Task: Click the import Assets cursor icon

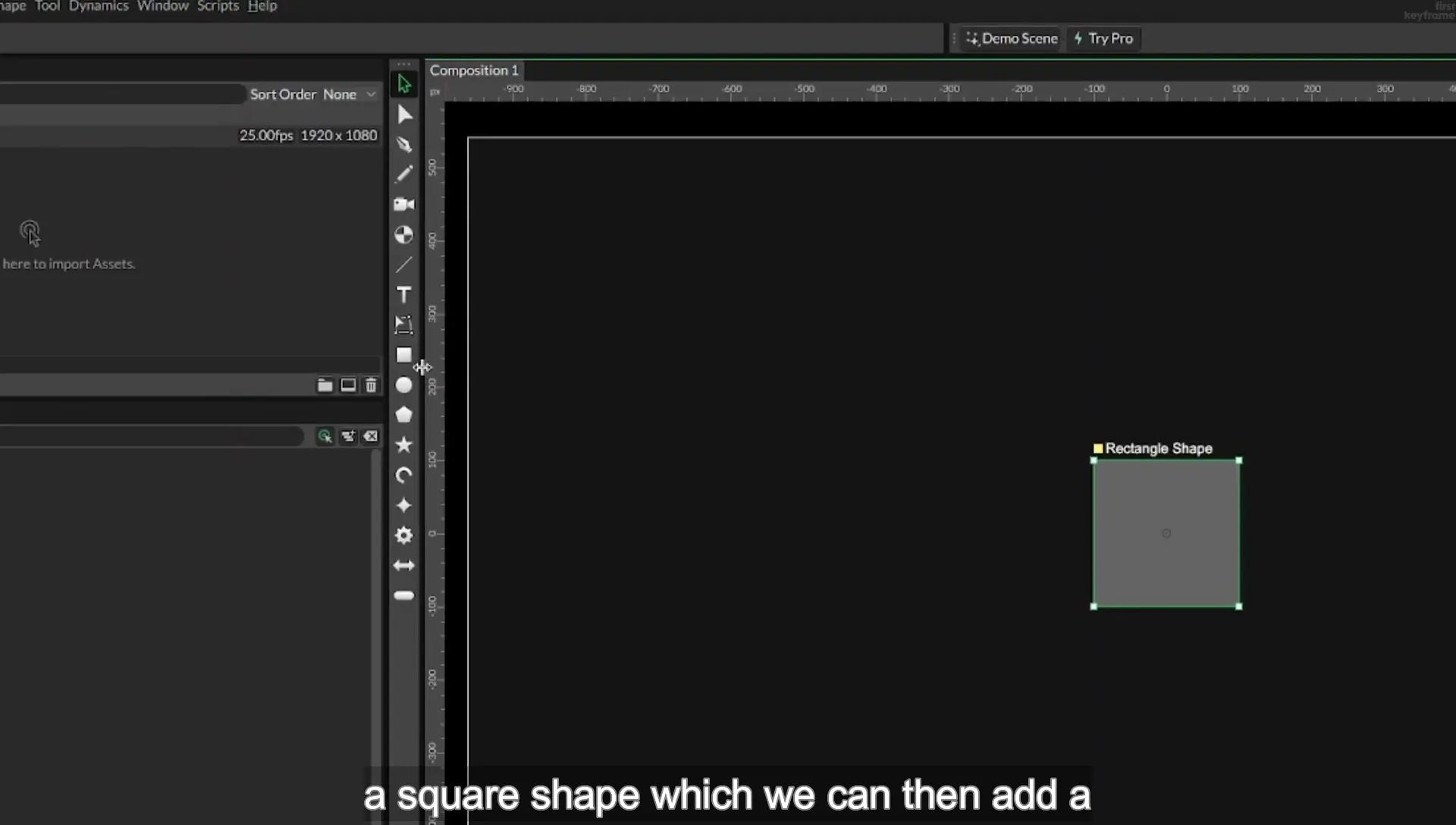Action: tap(30, 234)
